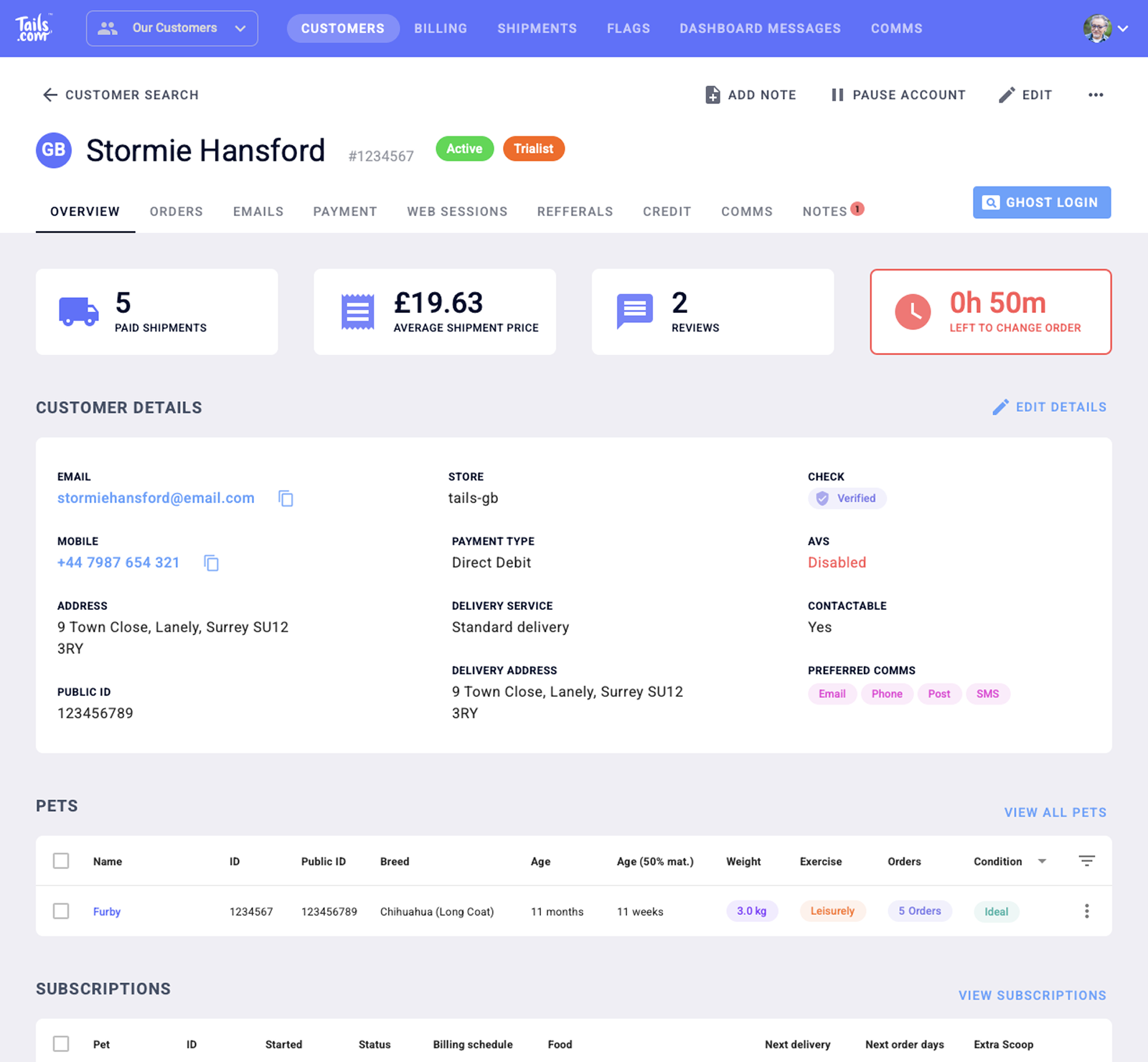Click the Pause Account icon
1148x1062 pixels.
(837, 95)
